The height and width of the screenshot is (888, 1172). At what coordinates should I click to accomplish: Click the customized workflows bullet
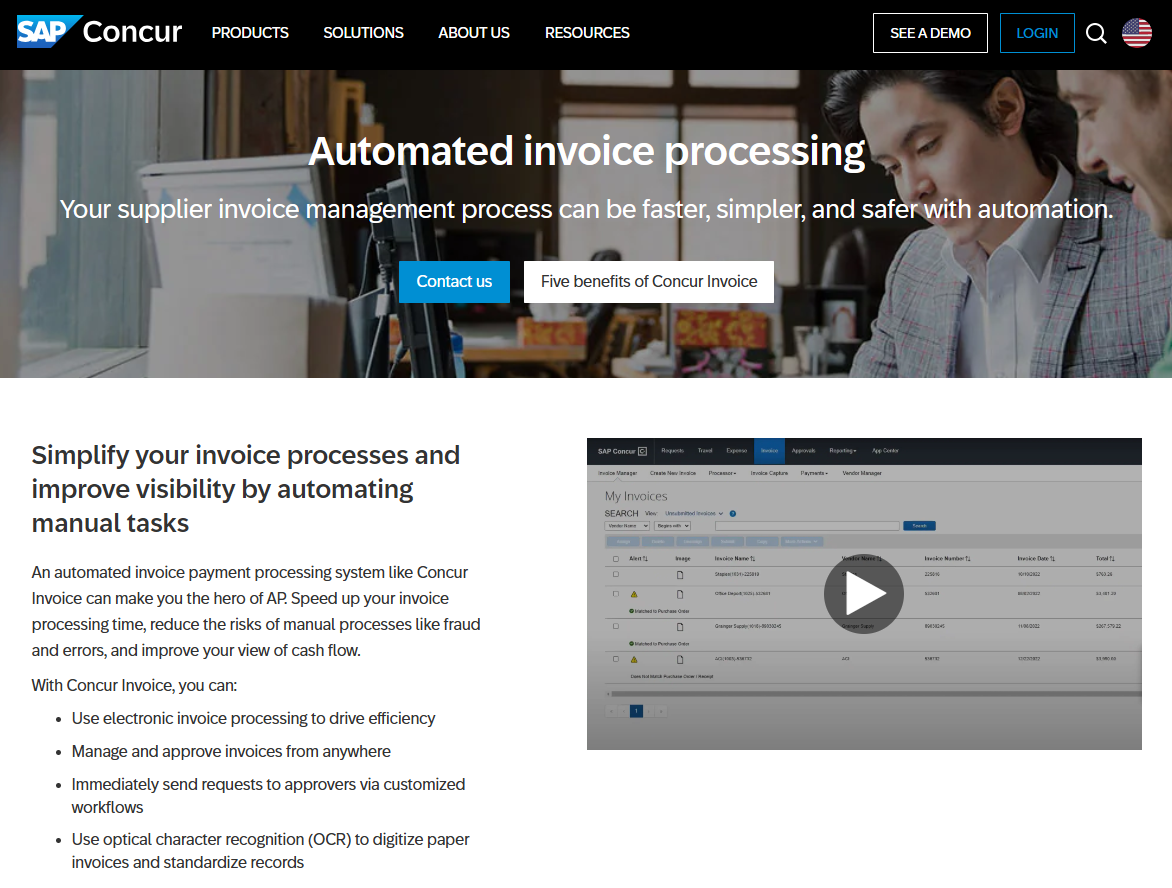tap(268, 795)
